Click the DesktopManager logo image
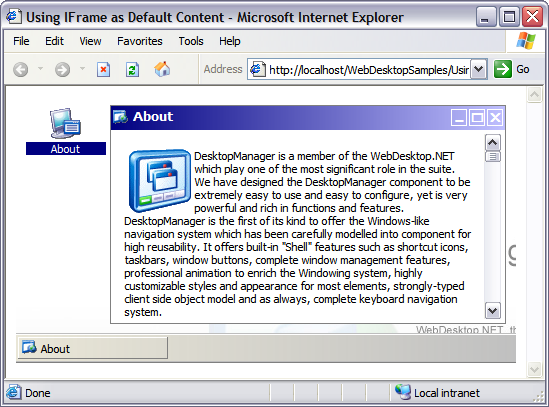 click(x=160, y=181)
